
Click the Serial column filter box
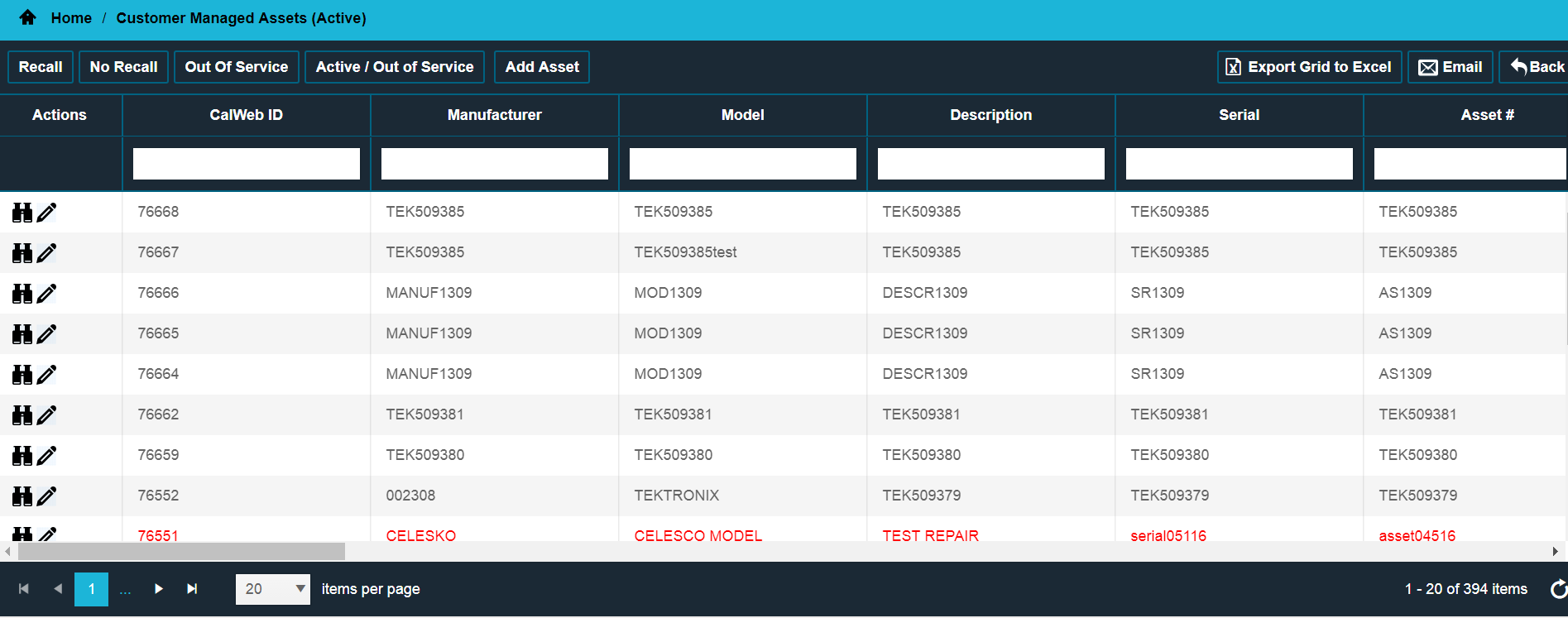click(x=1239, y=164)
